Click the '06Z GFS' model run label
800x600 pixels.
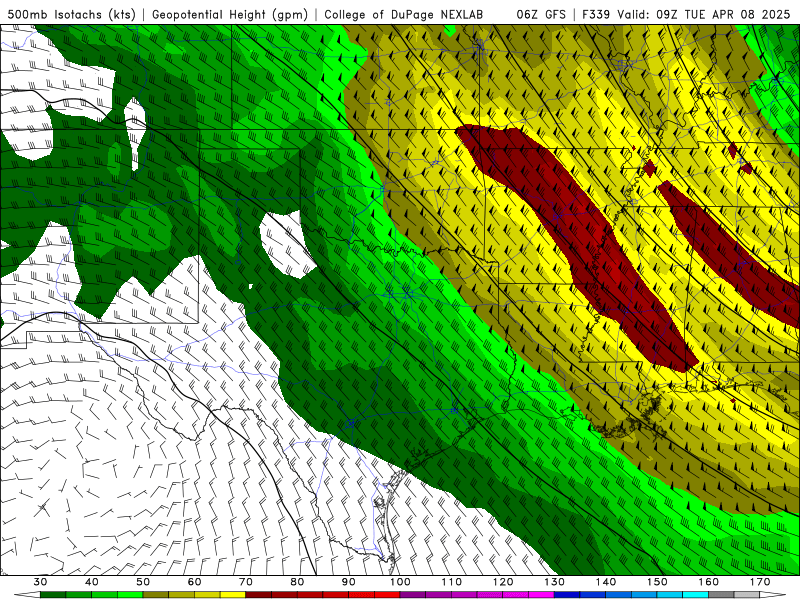(541, 14)
